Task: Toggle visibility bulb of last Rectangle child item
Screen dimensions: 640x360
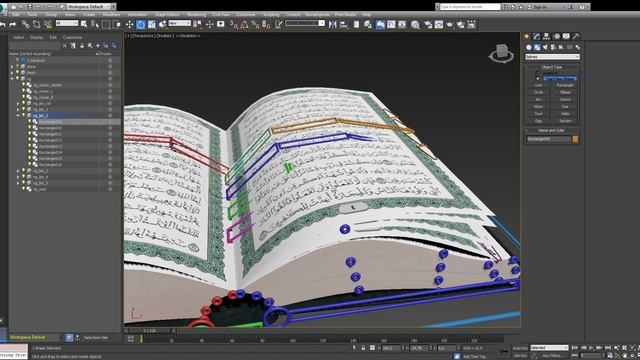Action: click(30, 165)
